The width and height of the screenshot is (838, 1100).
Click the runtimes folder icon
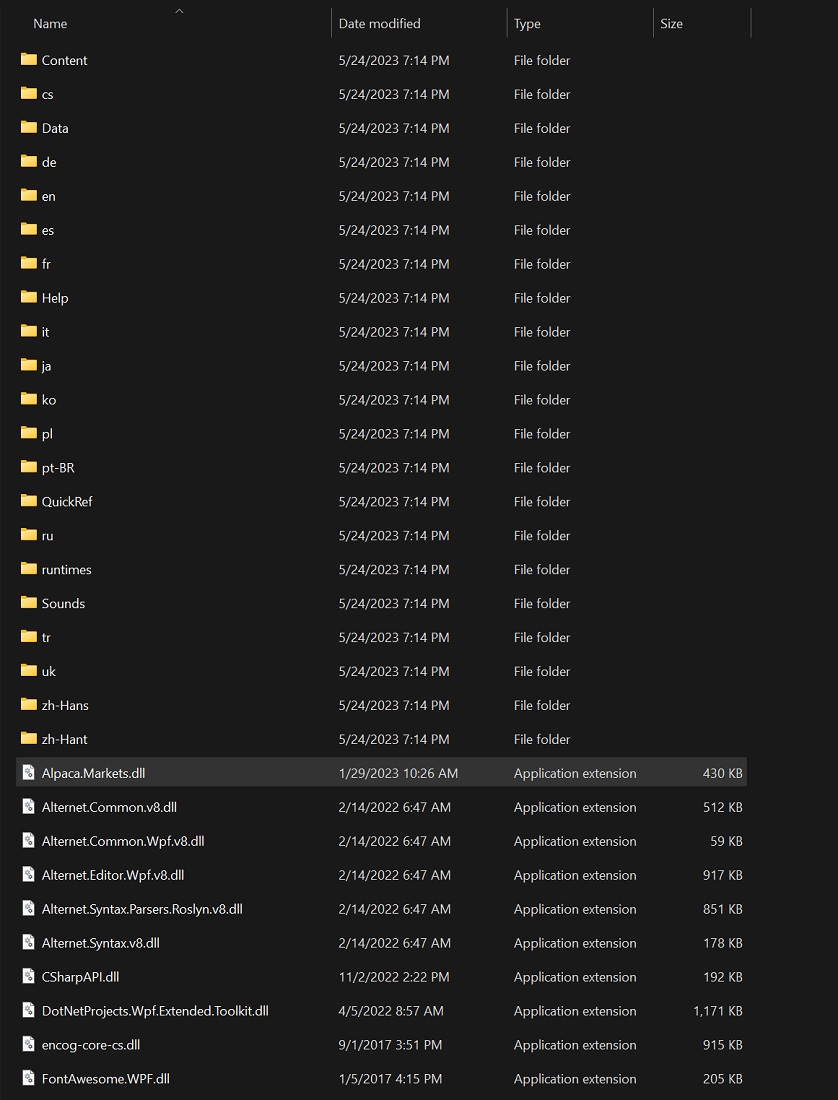pos(29,568)
